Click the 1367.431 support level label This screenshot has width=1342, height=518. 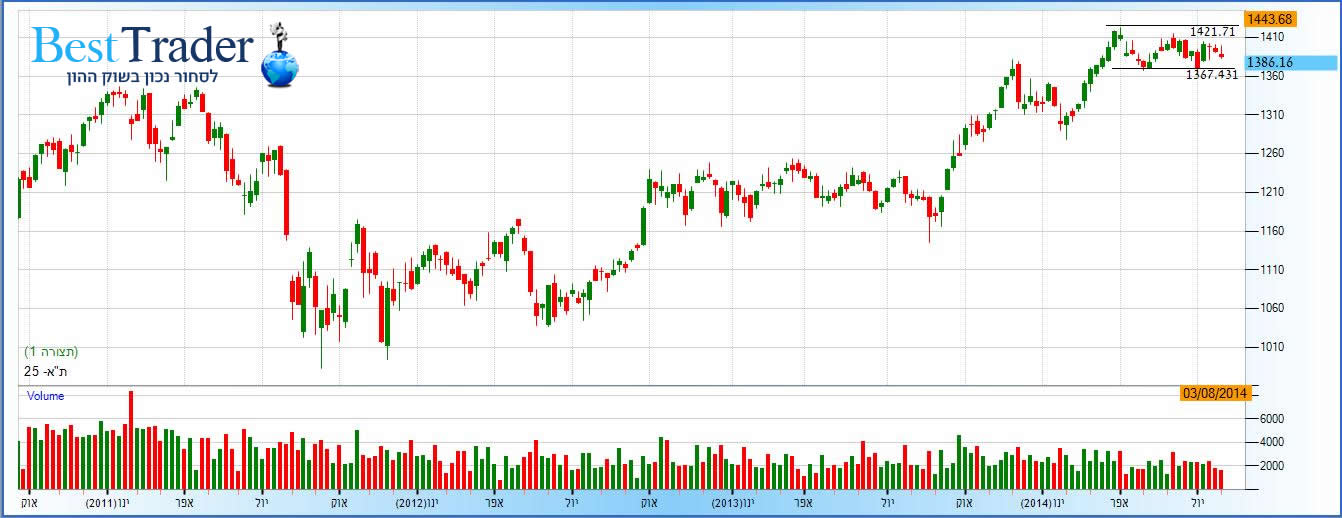point(1212,75)
